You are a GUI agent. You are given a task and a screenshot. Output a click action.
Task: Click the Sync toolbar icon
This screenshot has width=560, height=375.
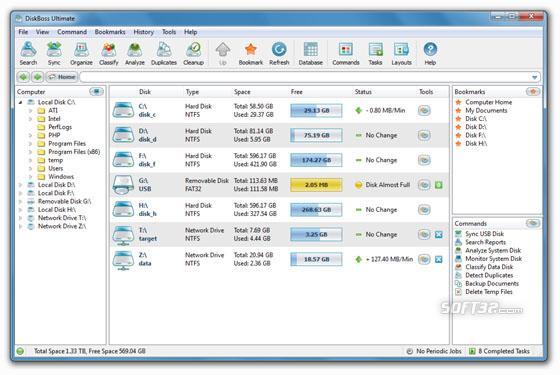pos(54,53)
